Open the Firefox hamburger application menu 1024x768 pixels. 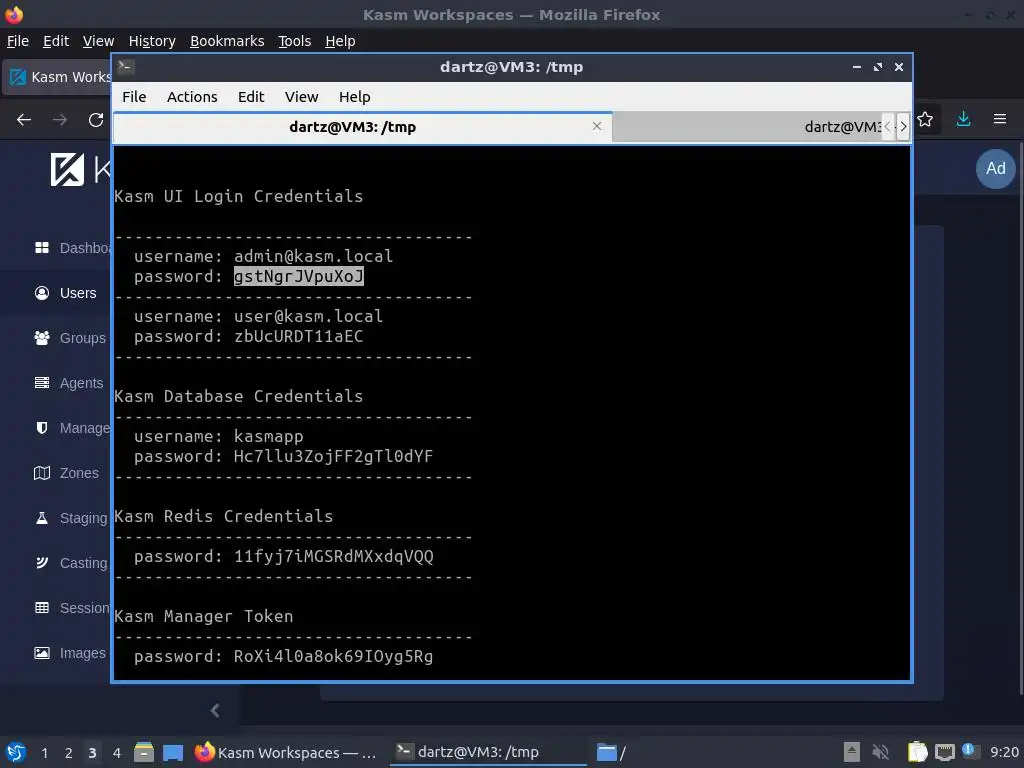[1000, 119]
